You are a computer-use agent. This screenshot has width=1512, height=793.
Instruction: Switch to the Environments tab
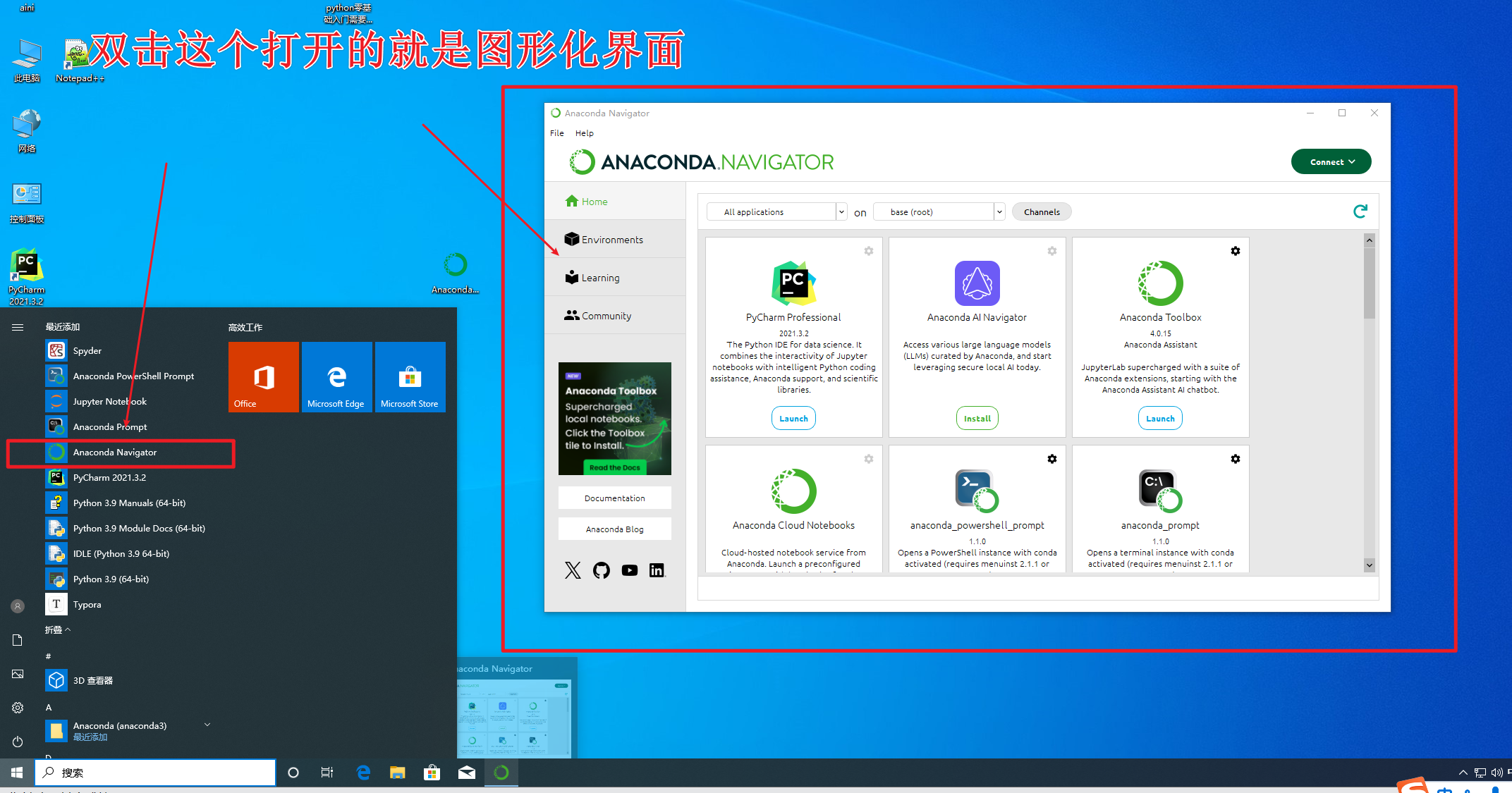[x=611, y=240]
